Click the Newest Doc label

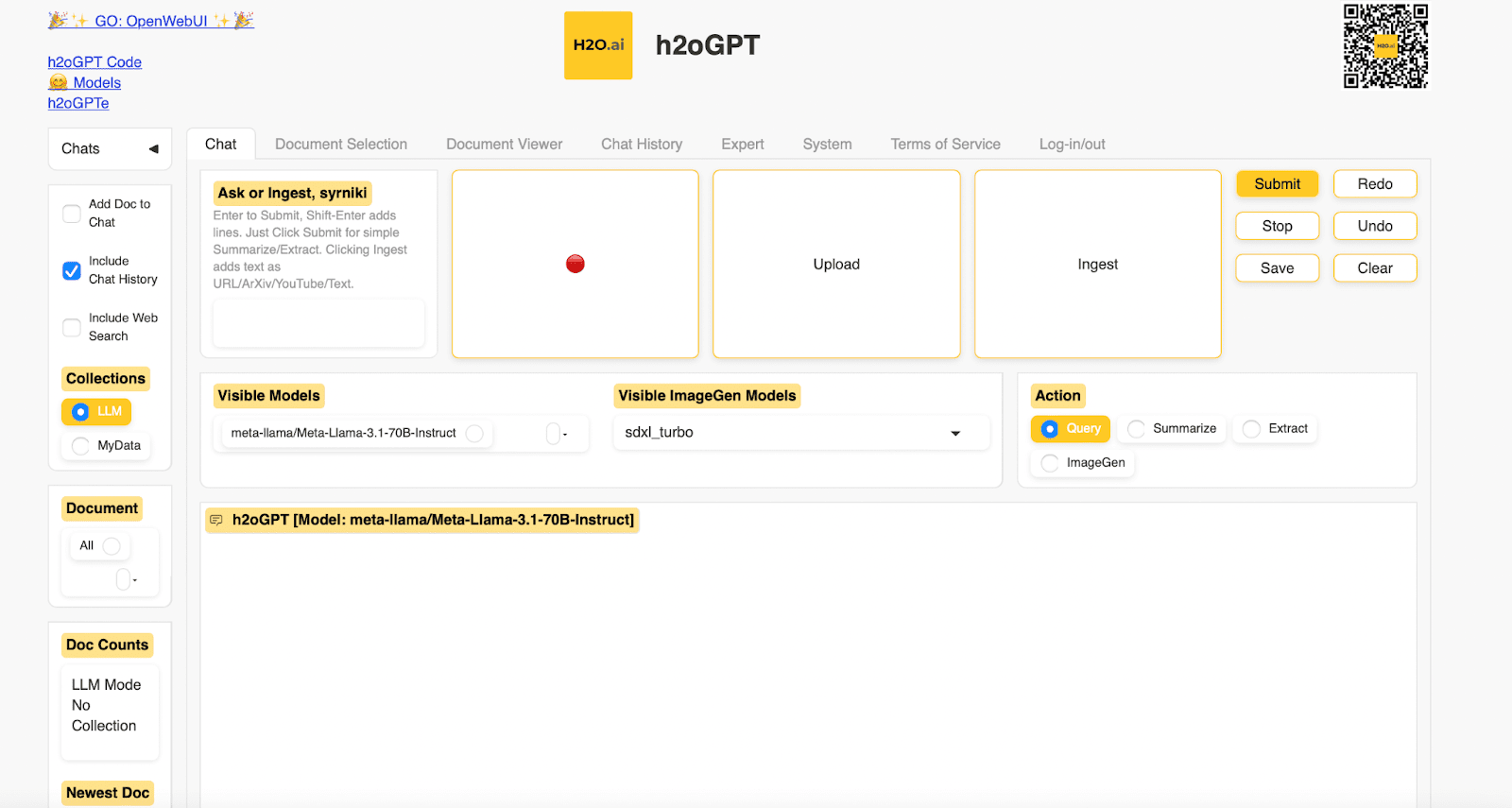(108, 793)
